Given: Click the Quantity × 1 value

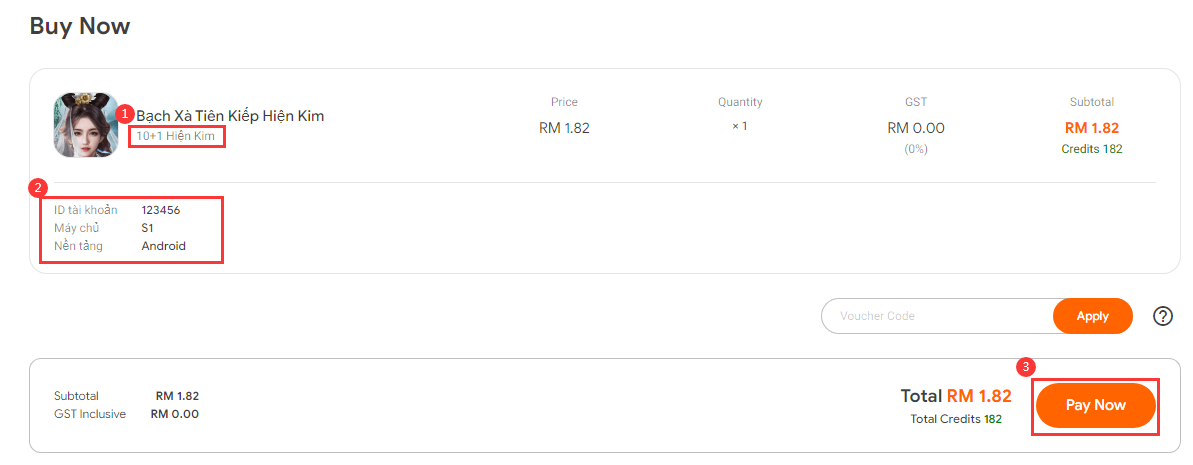Looking at the screenshot, I should [740, 126].
